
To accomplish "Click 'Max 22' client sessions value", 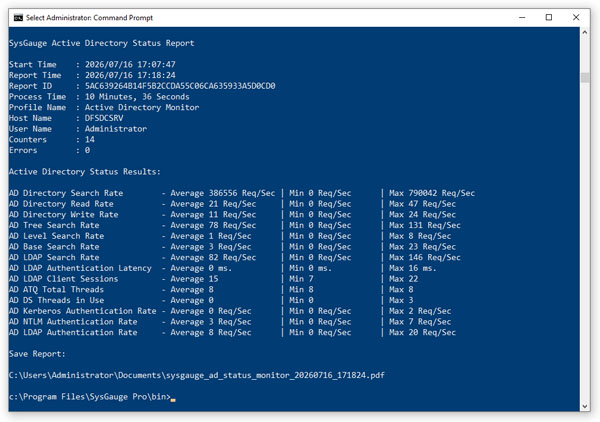I will pyautogui.click(x=404, y=279).
